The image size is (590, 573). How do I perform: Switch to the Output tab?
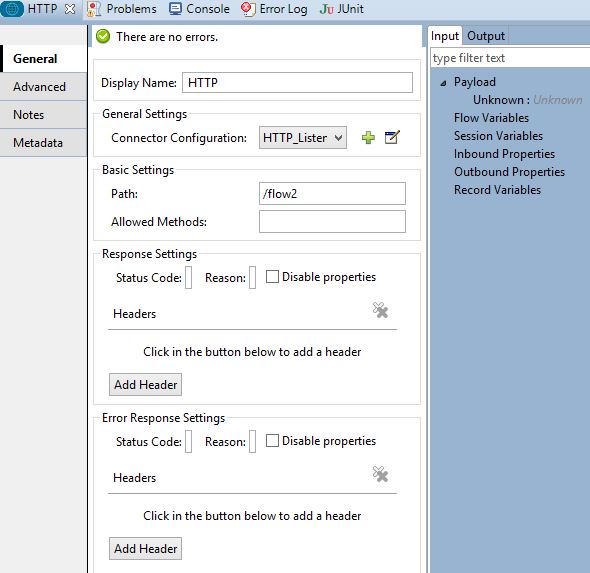(486, 36)
